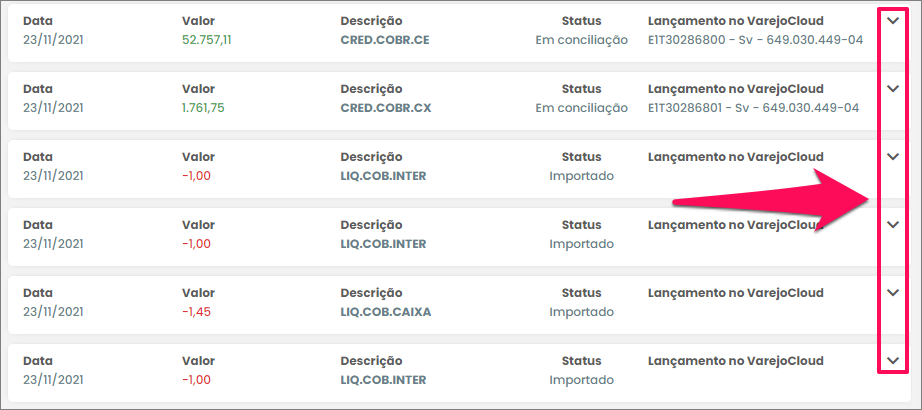Expand the LIQ.COB.CAIXA entry chevron
Screen dimensions: 922x410
pos(893,292)
